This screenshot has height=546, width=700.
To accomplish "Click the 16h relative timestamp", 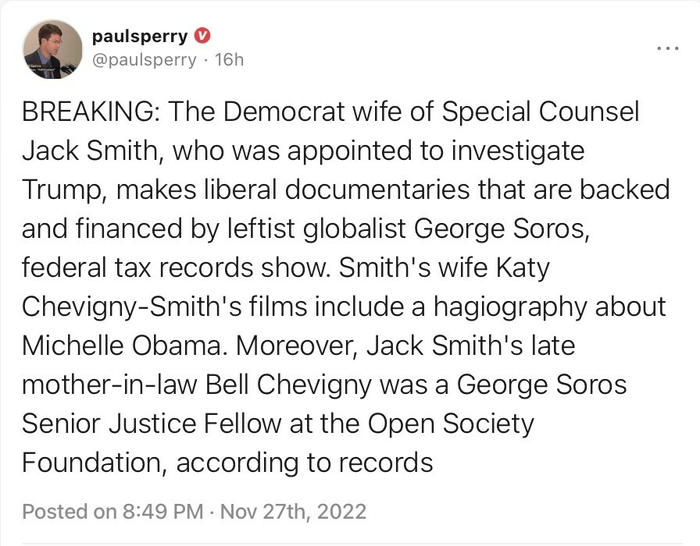I will pos(229,60).
